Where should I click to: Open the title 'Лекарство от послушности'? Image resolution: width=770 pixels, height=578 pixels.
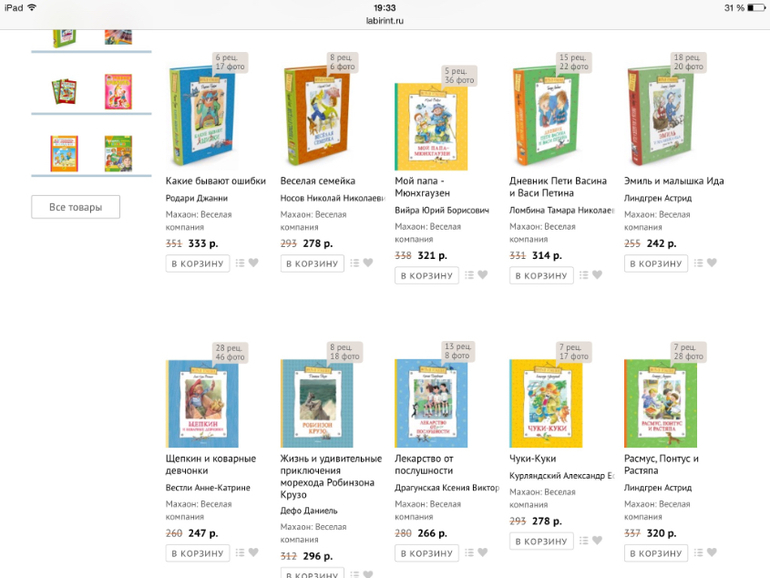point(424,464)
